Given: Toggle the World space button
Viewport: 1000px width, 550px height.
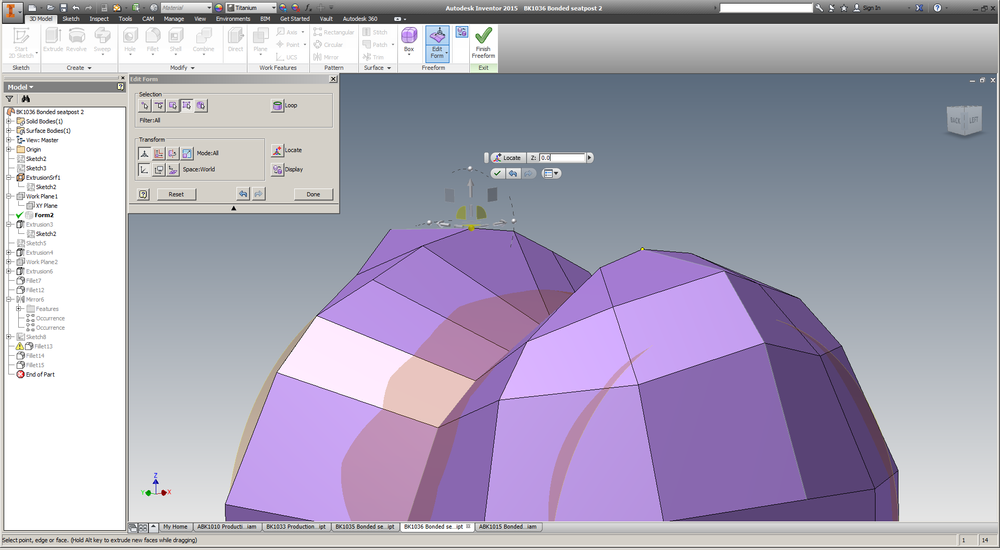Looking at the screenshot, I should click(145, 170).
